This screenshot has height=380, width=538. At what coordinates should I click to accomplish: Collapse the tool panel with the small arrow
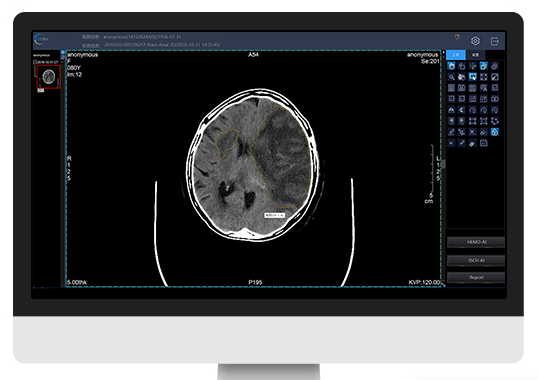pyautogui.click(x=444, y=53)
